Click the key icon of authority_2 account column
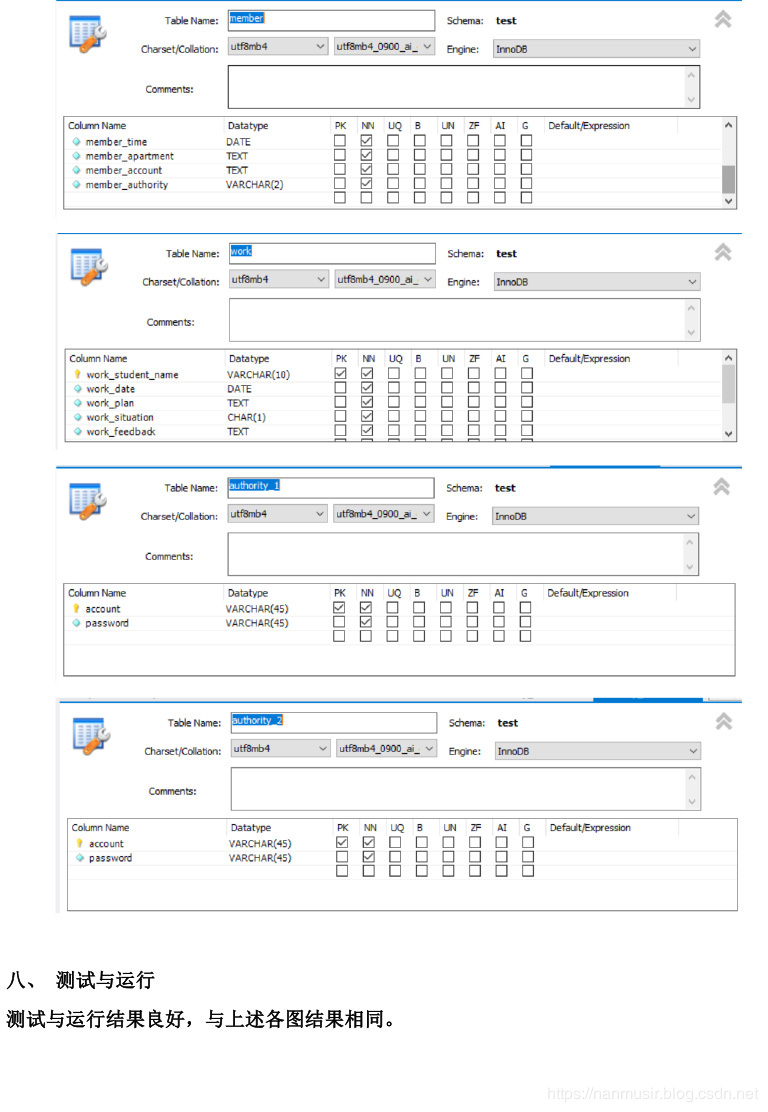768x1112 pixels. 79,843
